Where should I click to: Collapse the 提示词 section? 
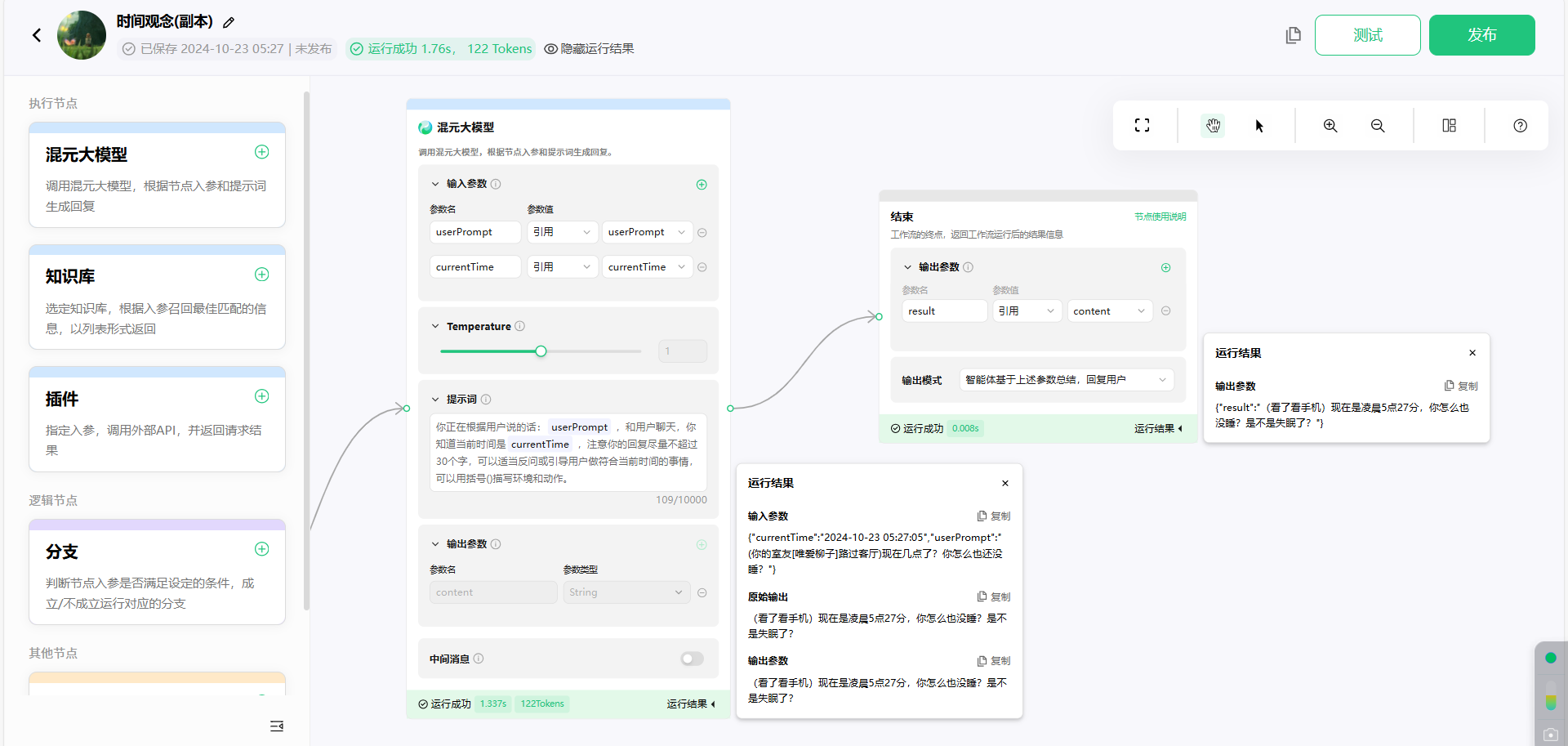[435, 400]
